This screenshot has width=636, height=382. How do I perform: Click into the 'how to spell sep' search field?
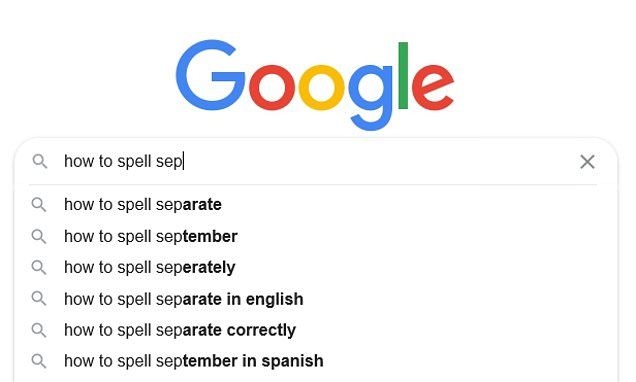click(x=316, y=161)
